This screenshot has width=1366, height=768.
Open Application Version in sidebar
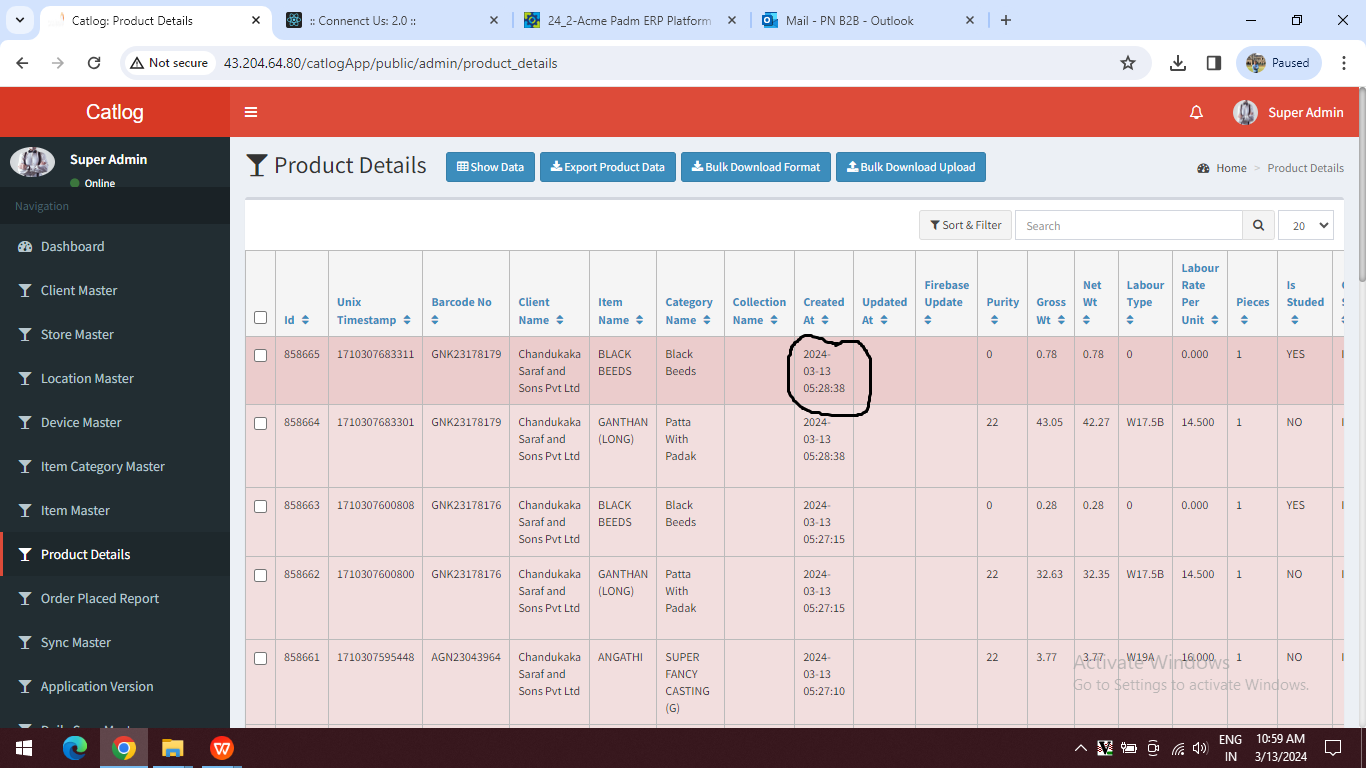[115, 686]
